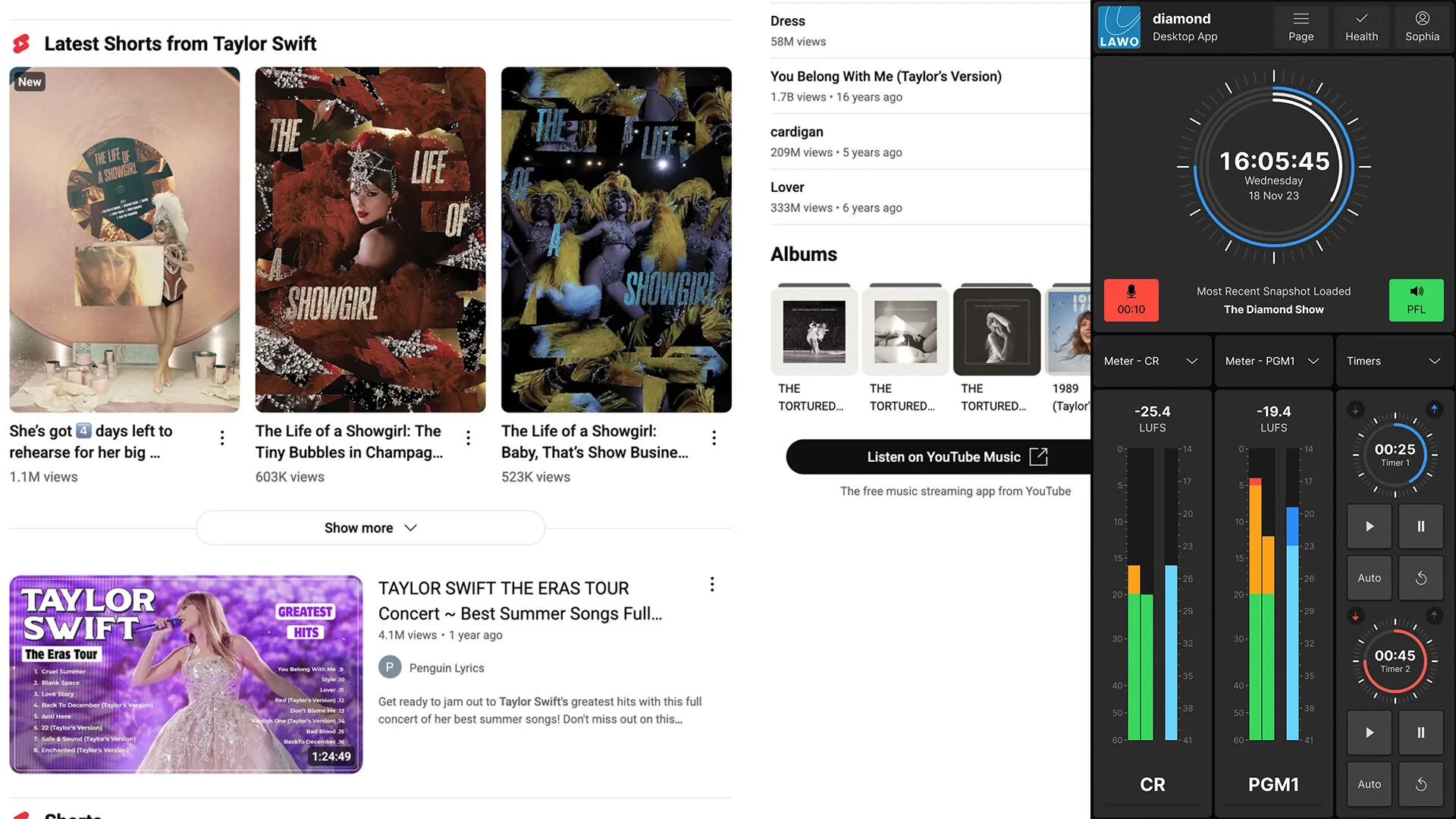Viewport: 1456px width, 819px height.
Task: Toggle the red microphone 00:10 button
Action: coord(1131,300)
